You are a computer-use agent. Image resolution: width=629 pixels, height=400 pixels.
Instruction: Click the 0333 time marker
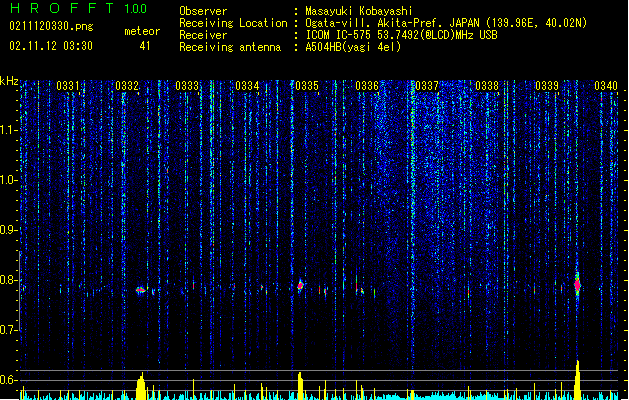(x=187, y=86)
